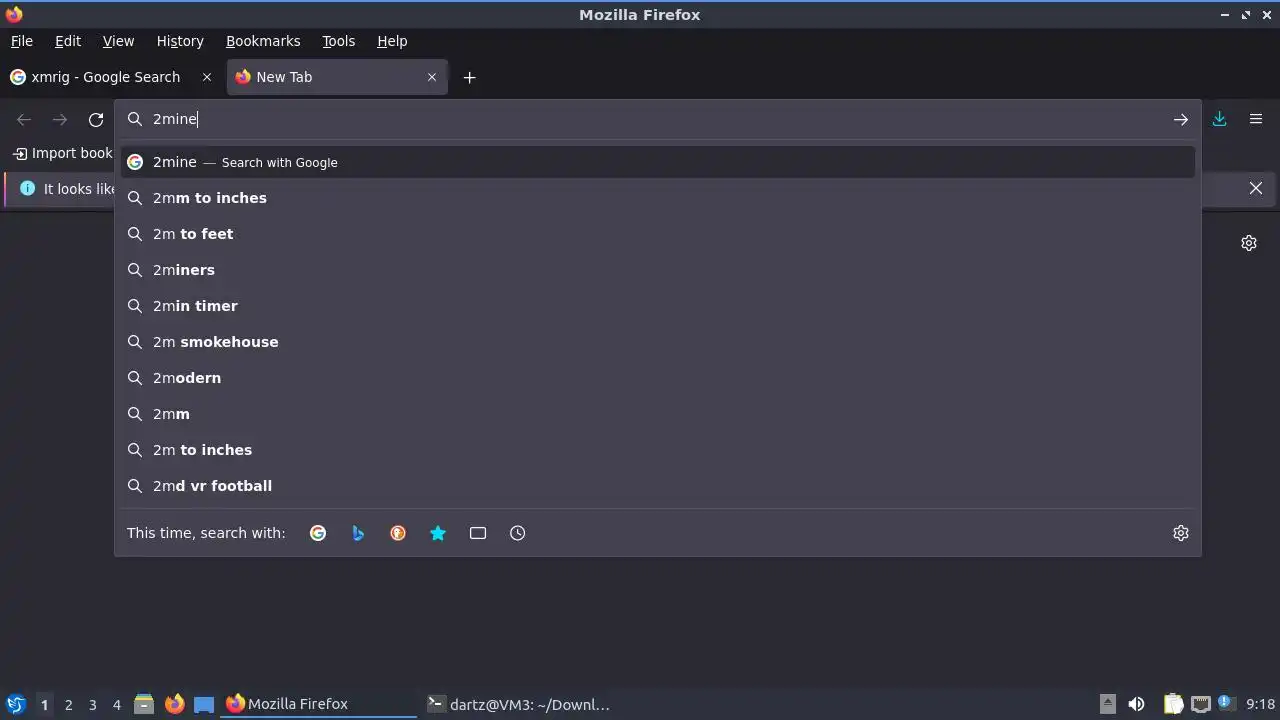The width and height of the screenshot is (1280, 720).
Task: Open dartz@VM3 terminal from taskbar
Action: click(518, 704)
